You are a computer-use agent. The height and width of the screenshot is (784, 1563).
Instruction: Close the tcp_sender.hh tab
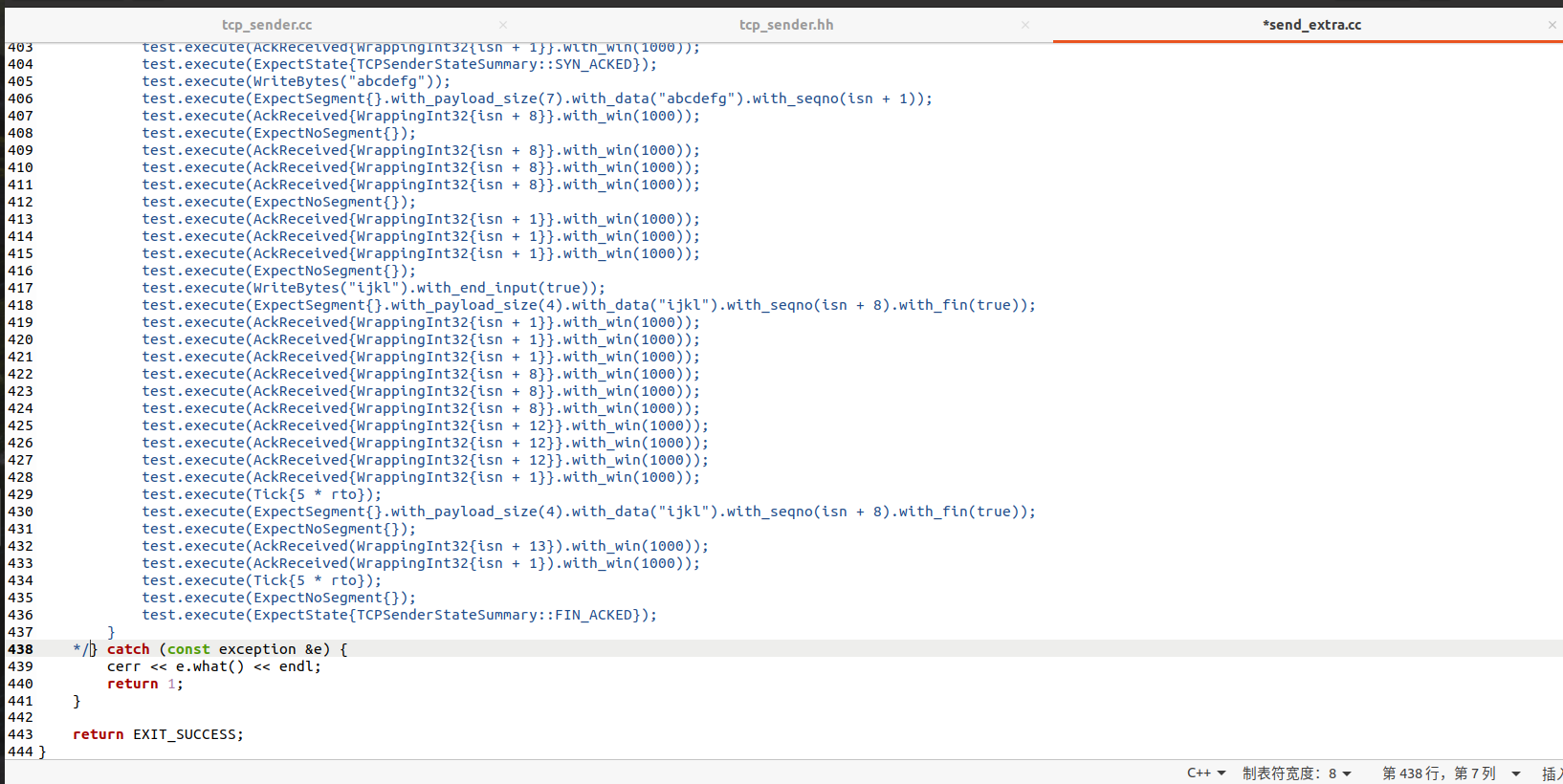[1025, 25]
